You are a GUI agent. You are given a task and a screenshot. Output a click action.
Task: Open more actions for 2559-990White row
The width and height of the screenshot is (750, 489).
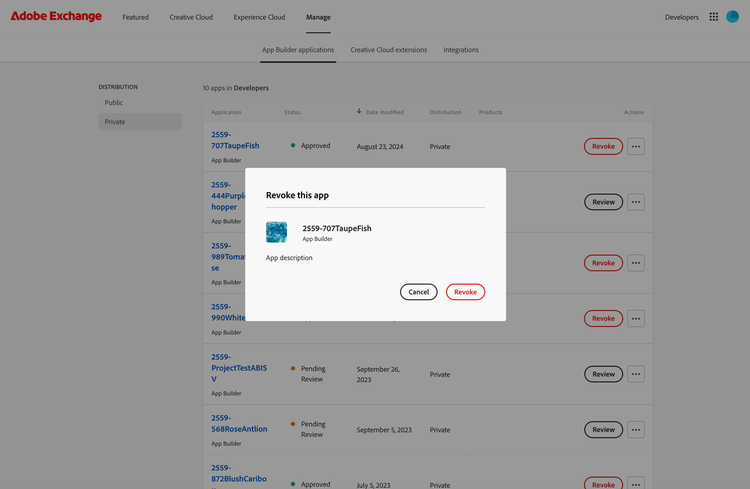(x=636, y=318)
